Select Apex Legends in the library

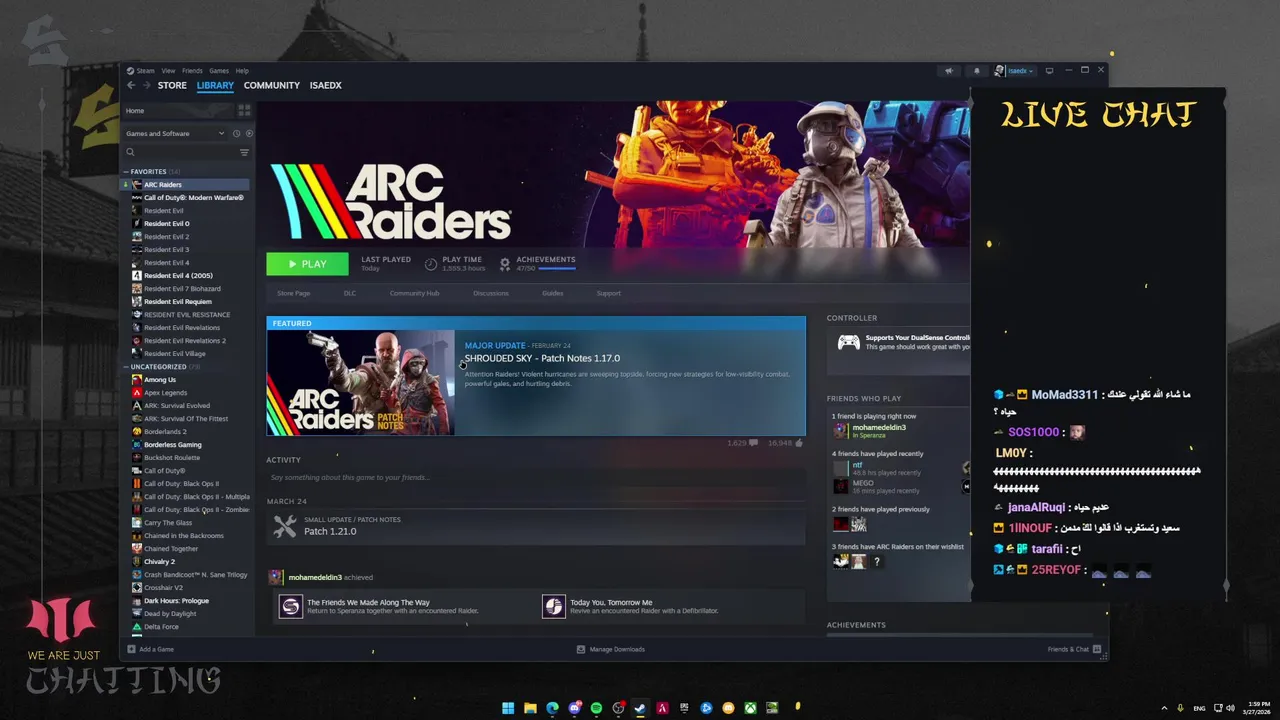point(165,393)
